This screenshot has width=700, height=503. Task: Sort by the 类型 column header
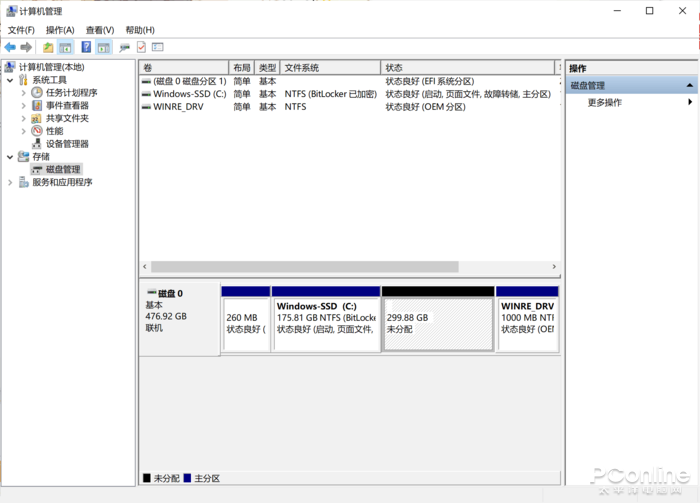[x=267, y=68]
